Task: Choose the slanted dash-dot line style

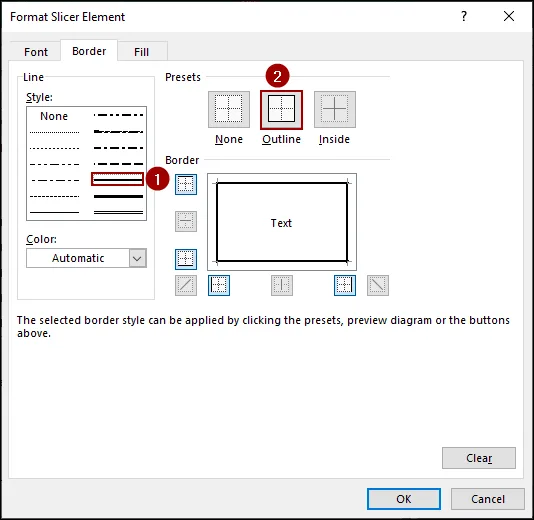Action: pyautogui.click(x=118, y=131)
